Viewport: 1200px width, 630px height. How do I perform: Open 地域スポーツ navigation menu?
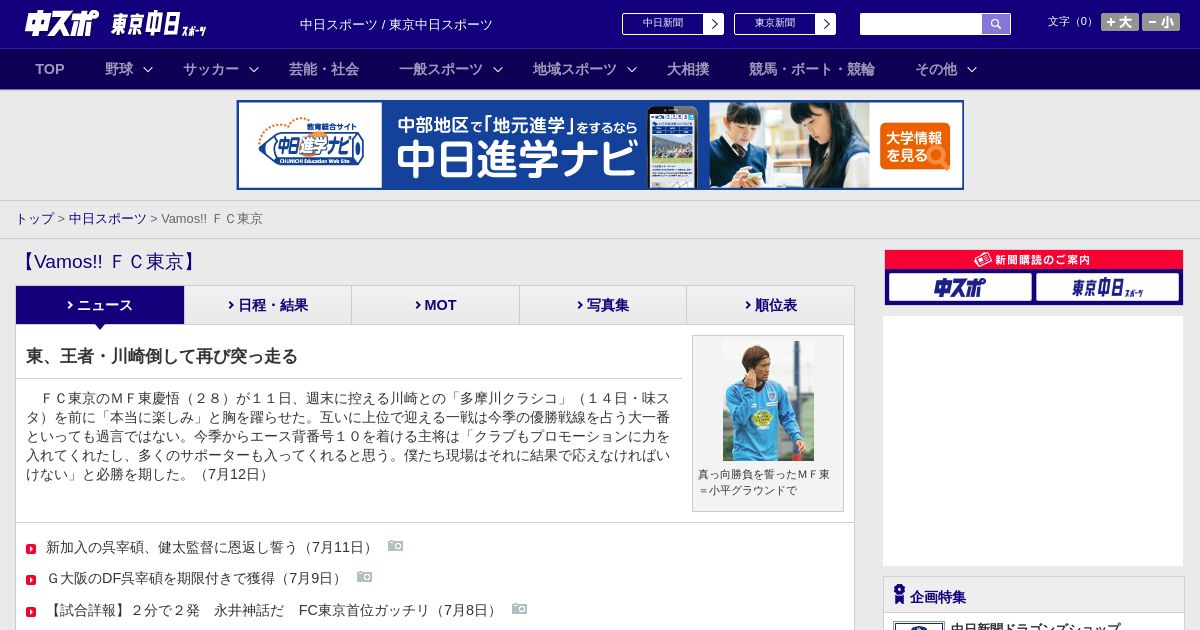pyautogui.click(x=575, y=69)
